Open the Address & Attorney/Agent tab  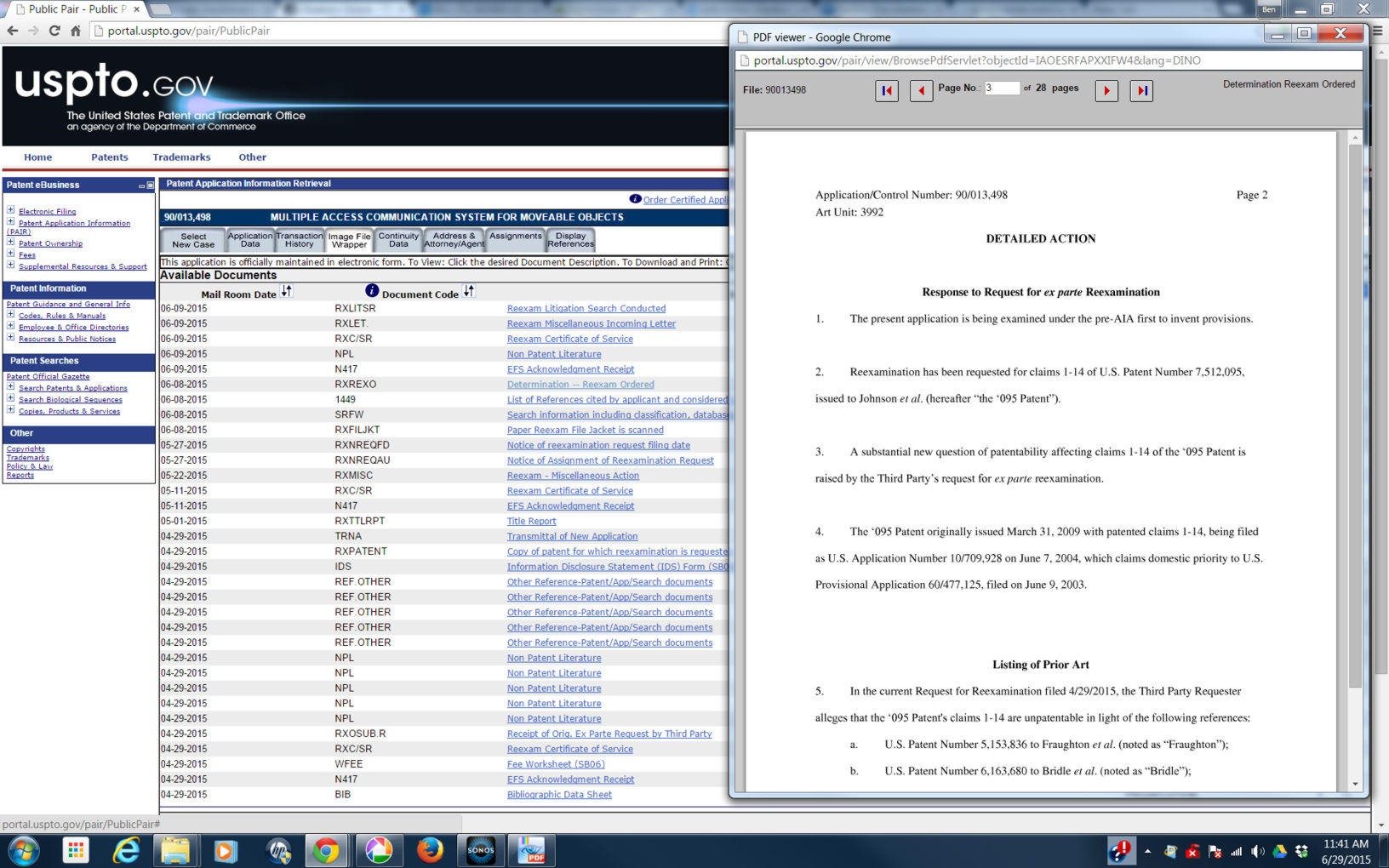coord(454,241)
